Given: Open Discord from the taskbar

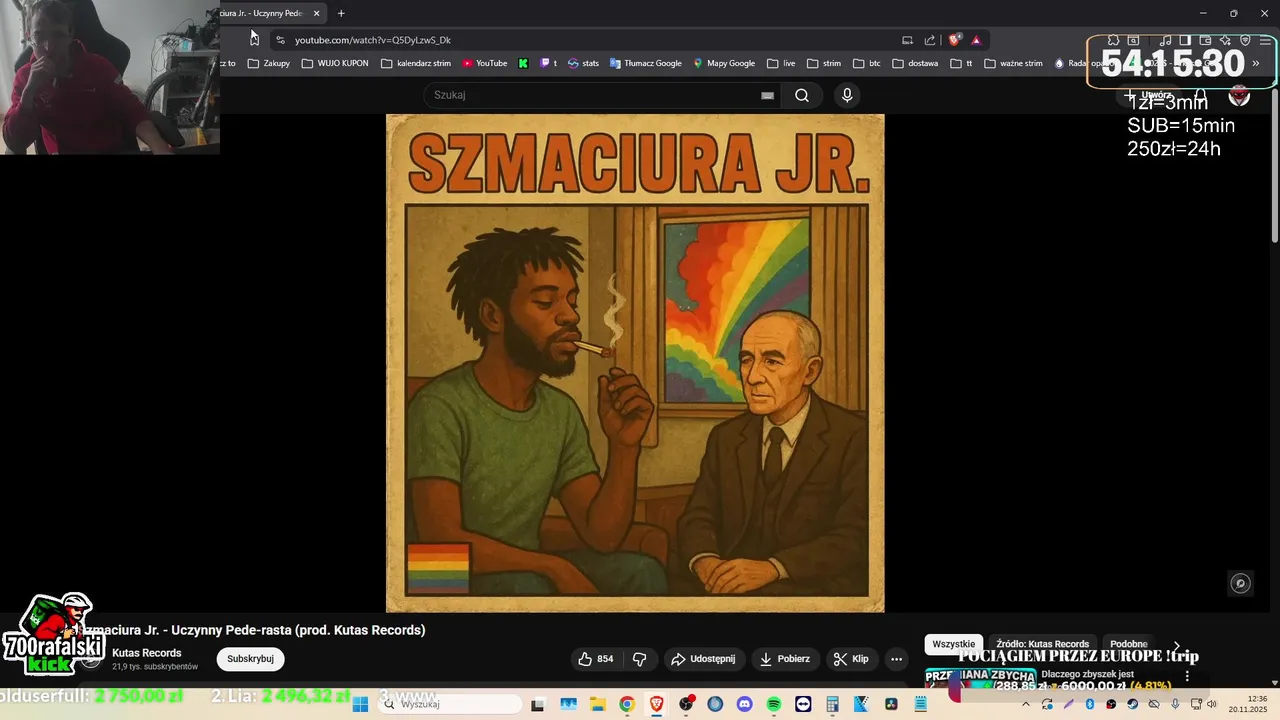Looking at the screenshot, I should tap(744, 704).
